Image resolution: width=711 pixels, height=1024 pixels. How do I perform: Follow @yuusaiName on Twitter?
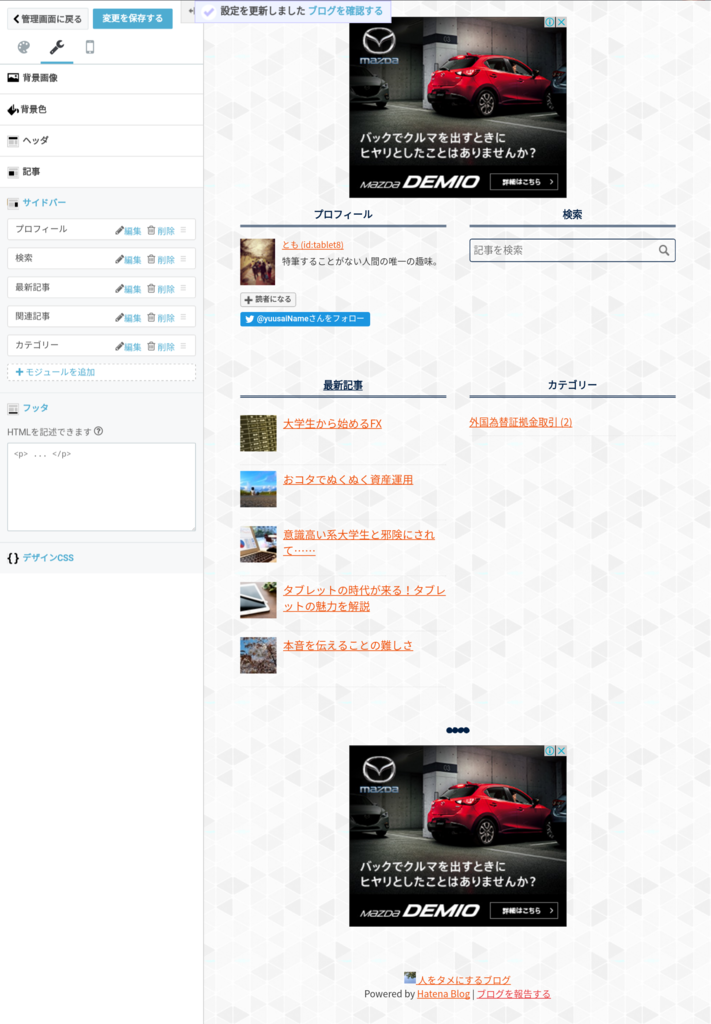(x=305, y=319)
